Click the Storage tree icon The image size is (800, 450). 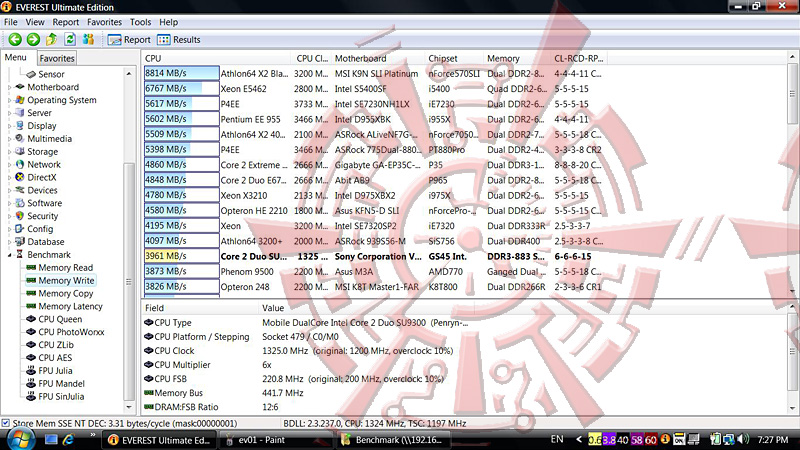pyautogui.click(x=20, y=152)
